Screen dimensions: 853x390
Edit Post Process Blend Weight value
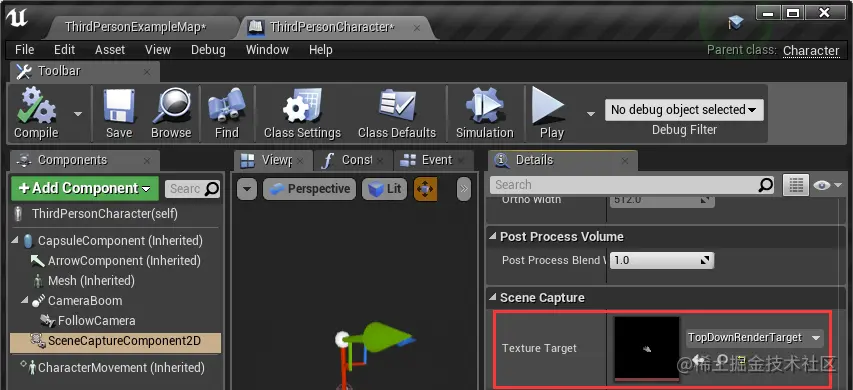click(x=662, y=261)
